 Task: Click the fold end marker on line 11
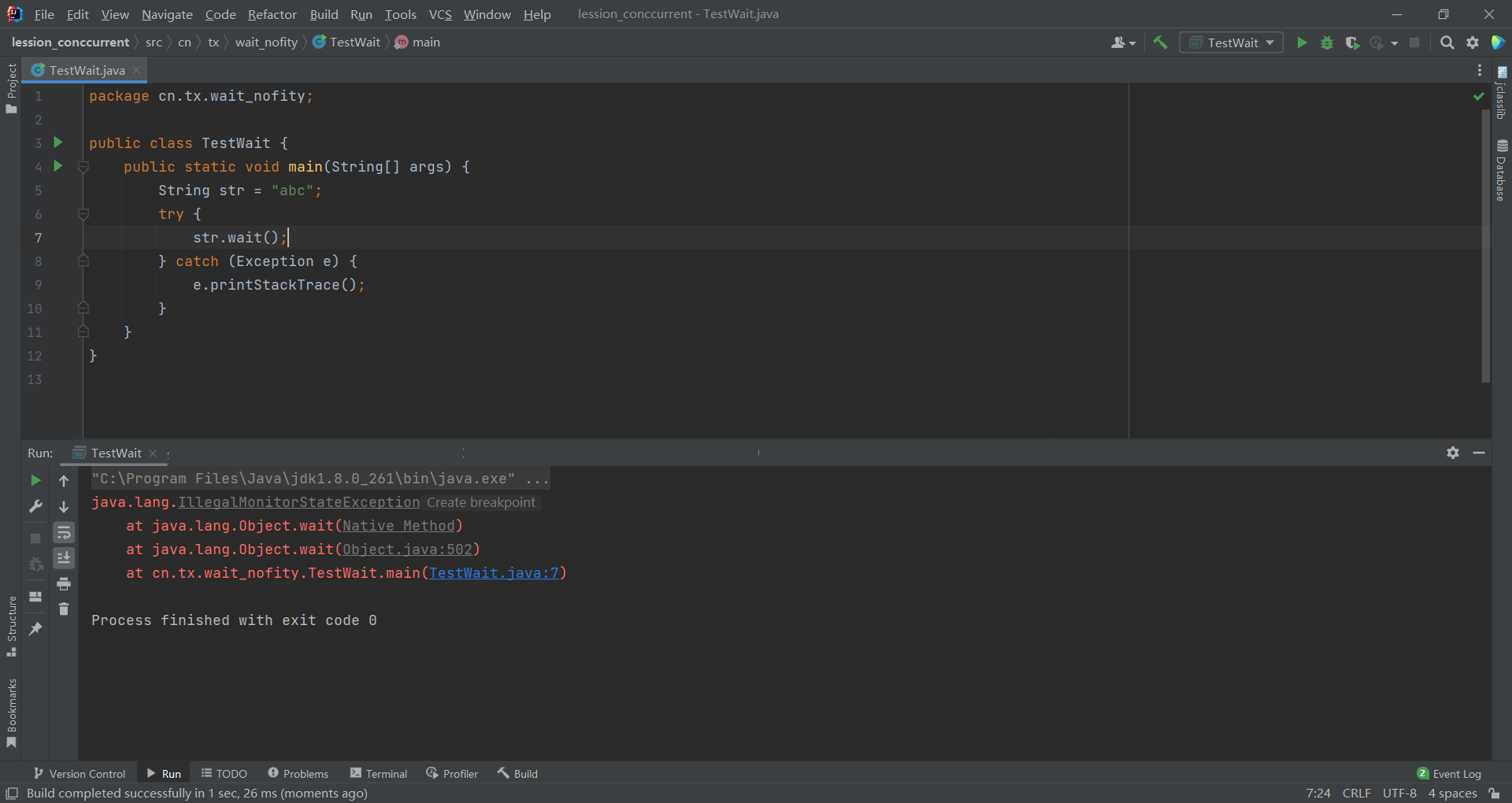pyautogui.click(x=83, y=332)
